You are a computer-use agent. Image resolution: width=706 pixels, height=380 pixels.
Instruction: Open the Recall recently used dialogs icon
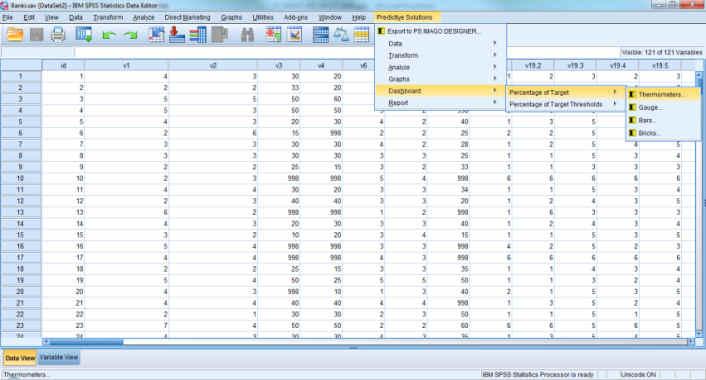(84, 35)
